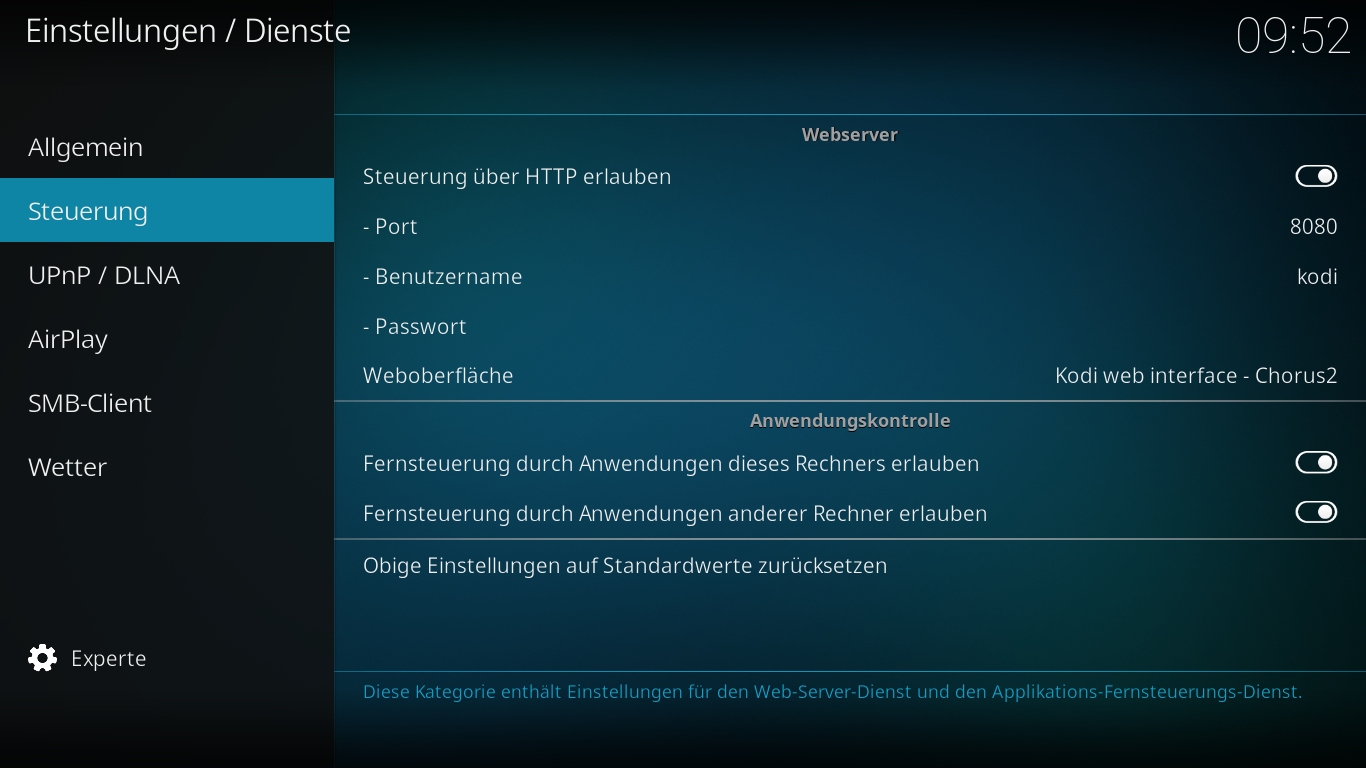Toggle remote control by this computer's applications
1366x768 pixels.
1315,462
